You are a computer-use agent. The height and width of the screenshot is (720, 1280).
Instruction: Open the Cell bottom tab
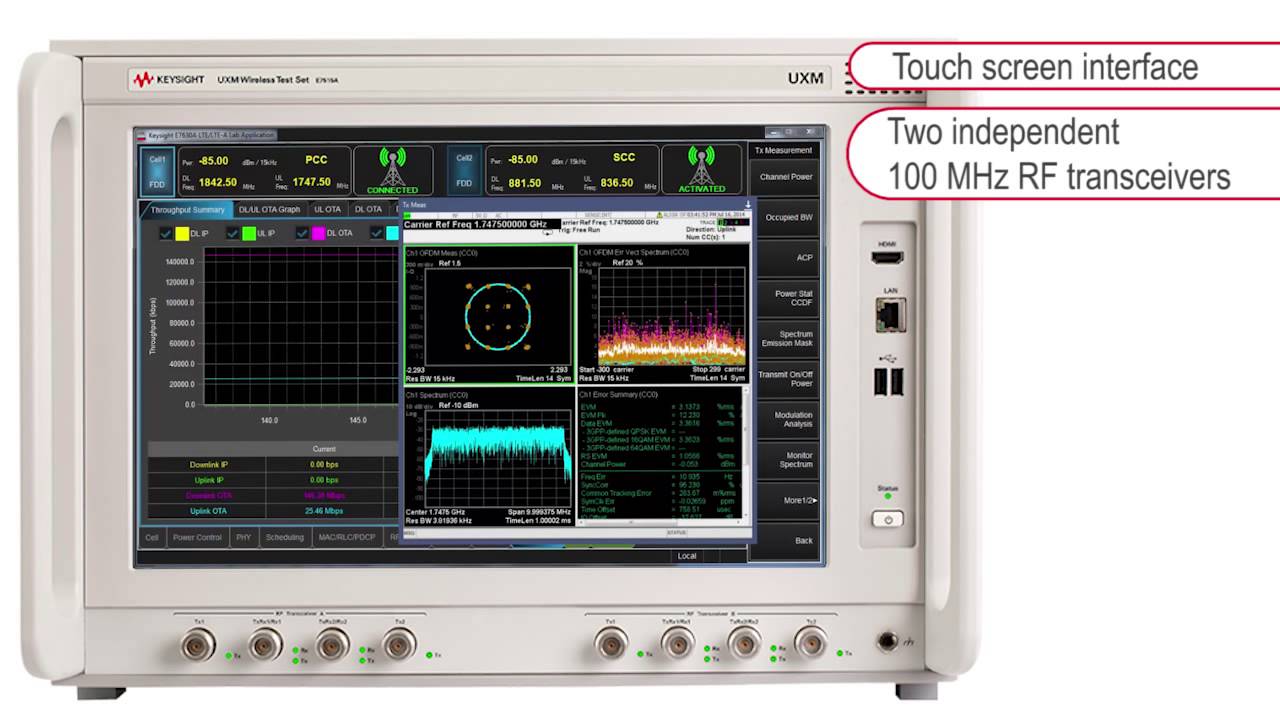click(152, 537)
